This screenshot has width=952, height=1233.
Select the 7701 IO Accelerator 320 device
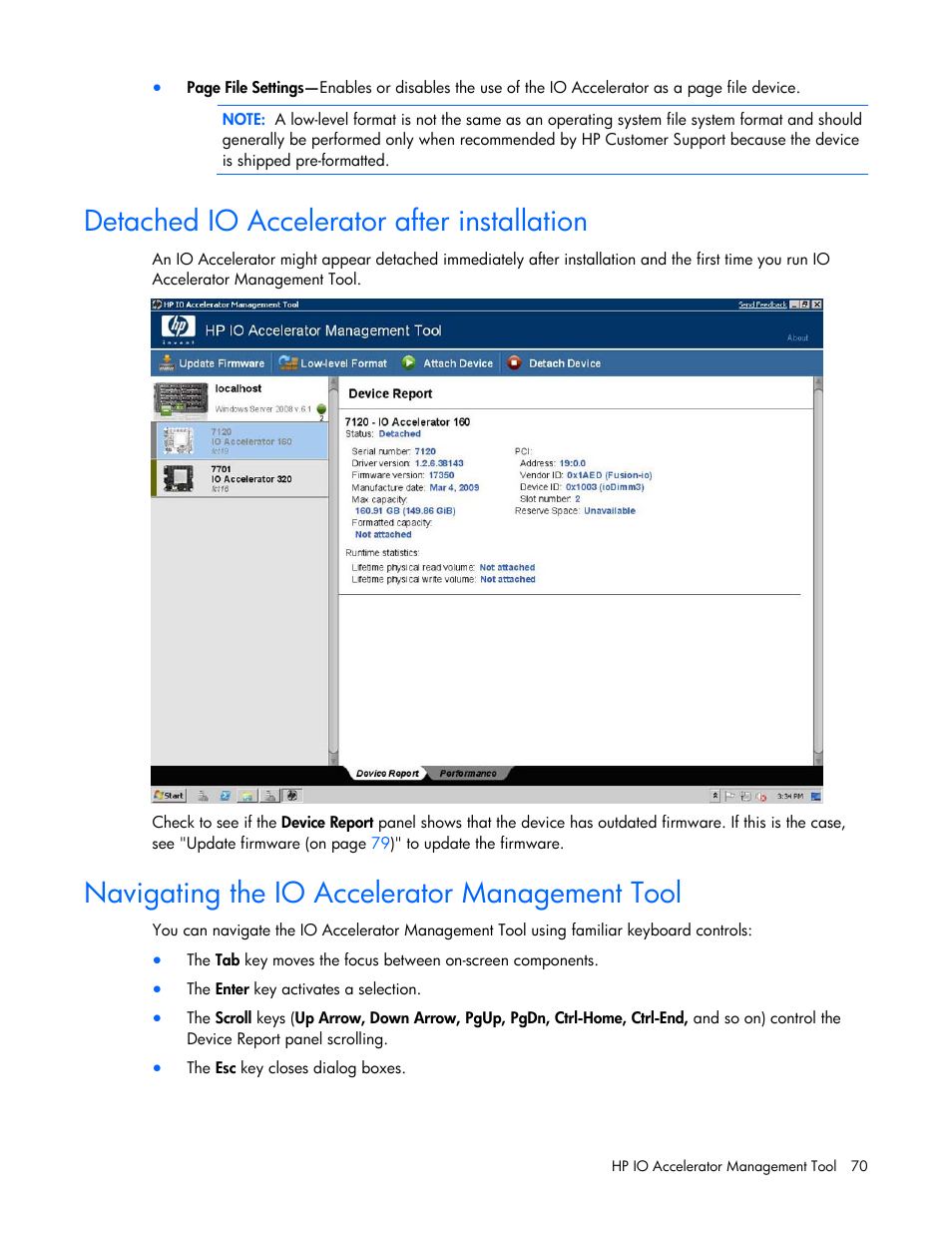pos(240,478)
